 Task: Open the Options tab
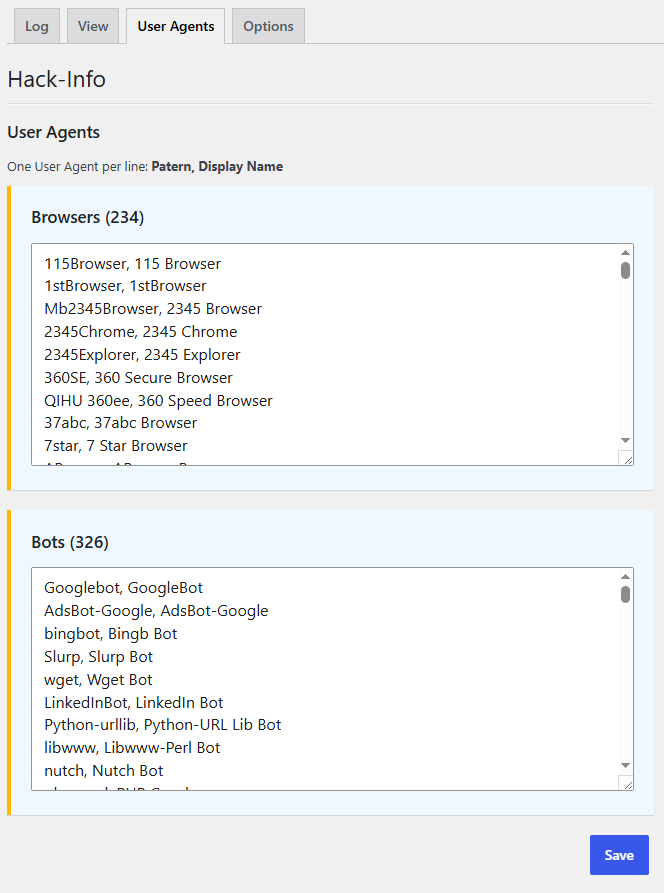pos(268,26)
